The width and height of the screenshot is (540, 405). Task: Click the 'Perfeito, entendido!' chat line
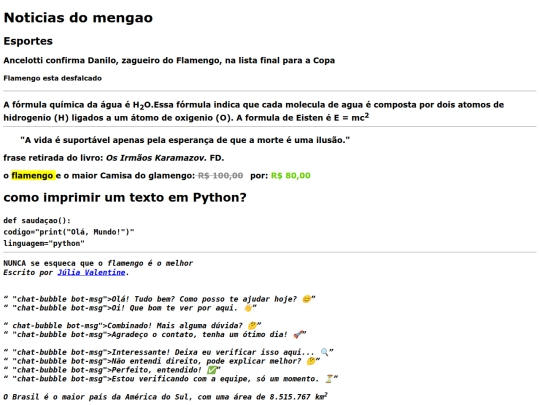click(112, 370)
